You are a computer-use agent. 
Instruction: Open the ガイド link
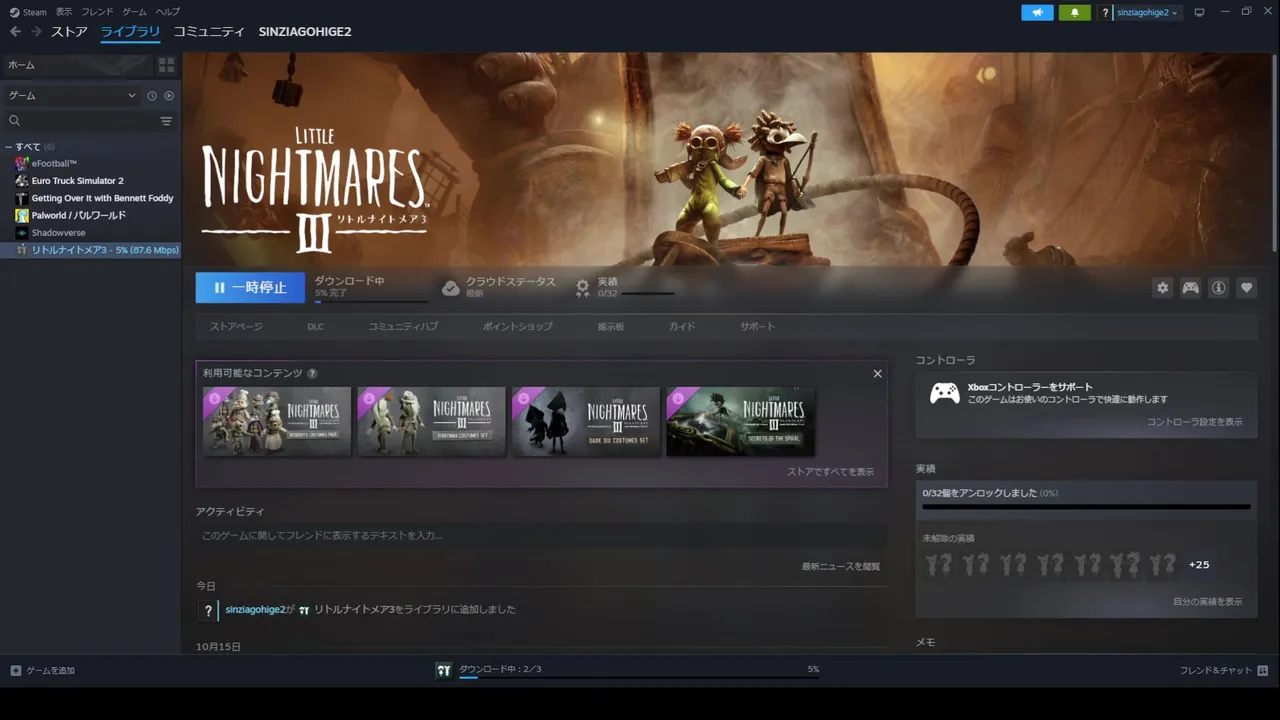tap(682, 327)
